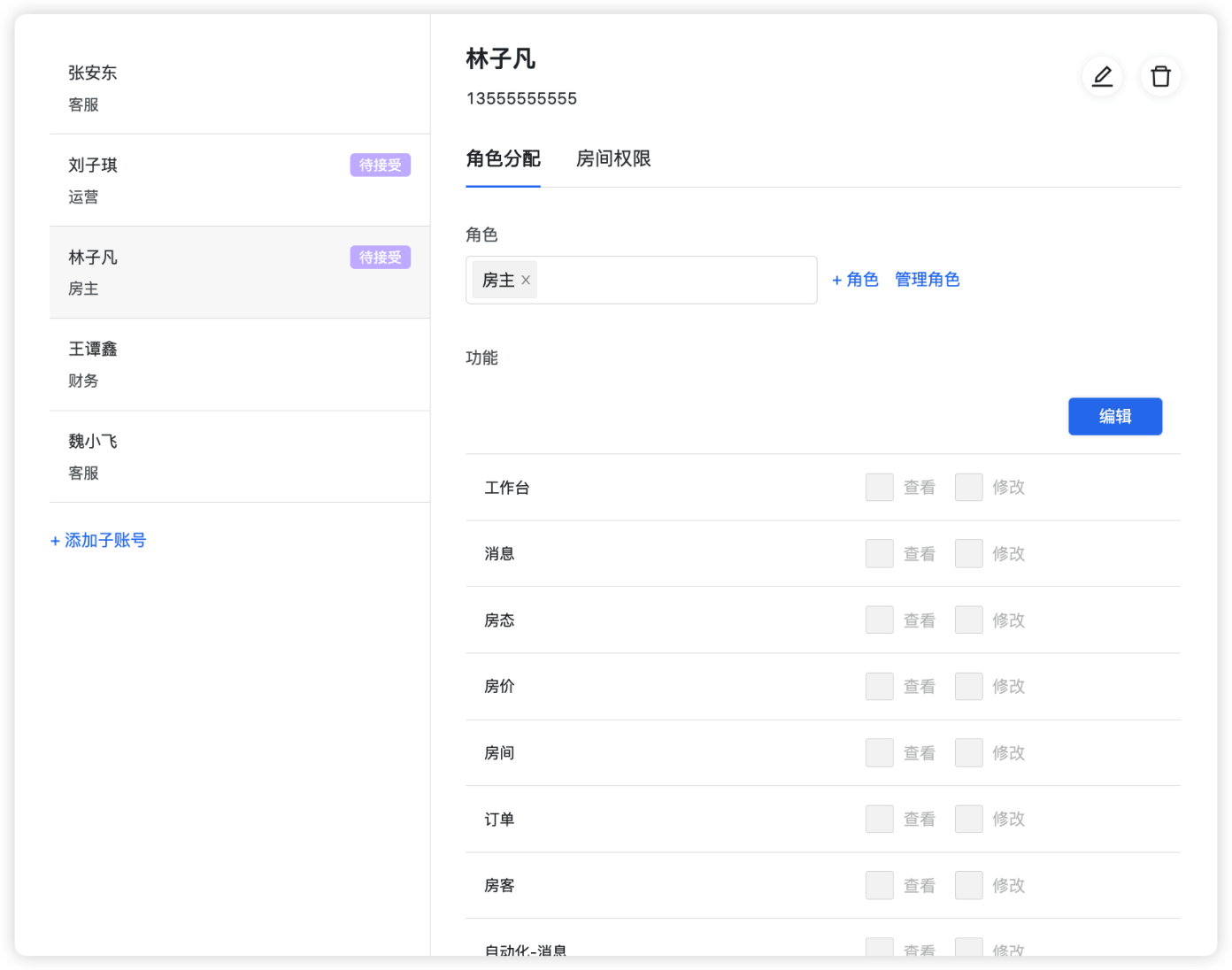Viewport: 1232px width, 970px height.
Task: Check 查看 checkbox for 房间
Action: tap(879, 752)
